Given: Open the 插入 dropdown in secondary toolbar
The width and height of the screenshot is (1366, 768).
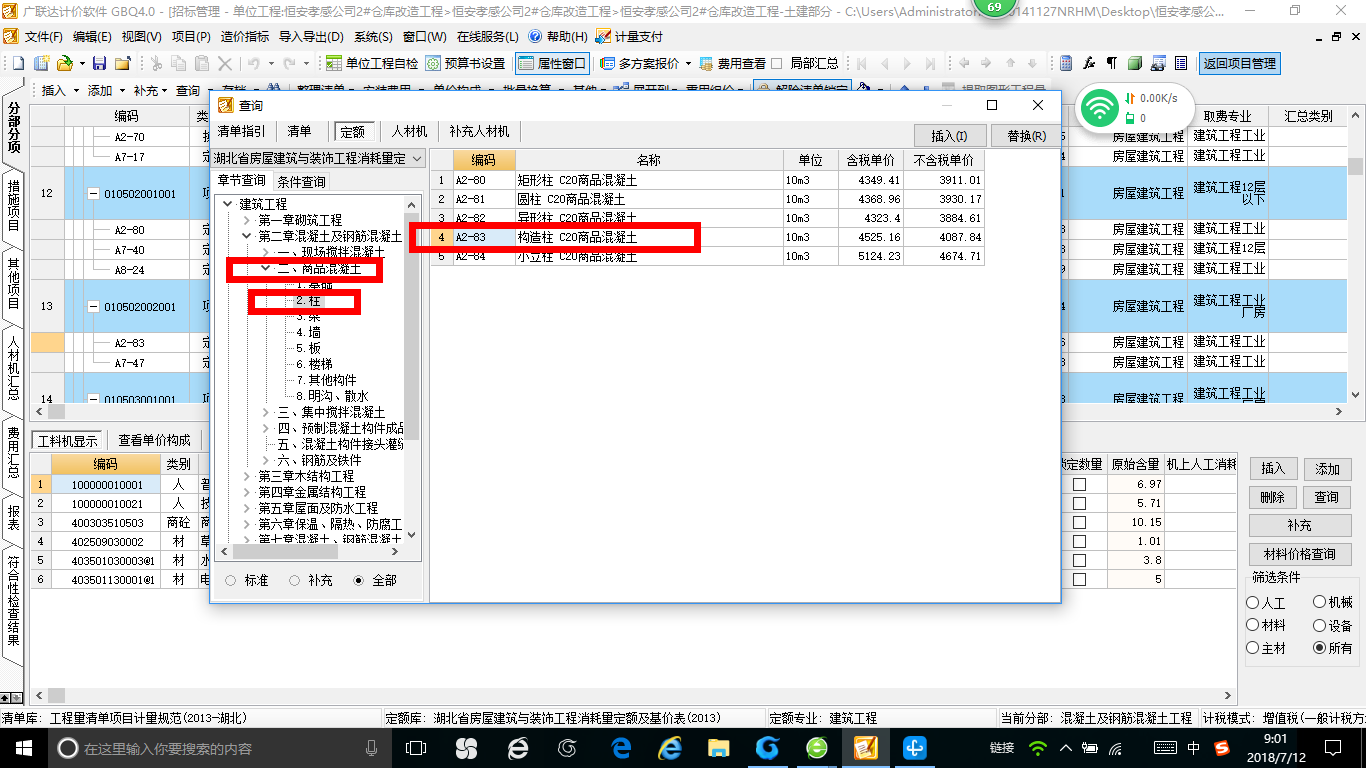Looking at the screenshot, I should pyautogui.click(x=59, y=90).
